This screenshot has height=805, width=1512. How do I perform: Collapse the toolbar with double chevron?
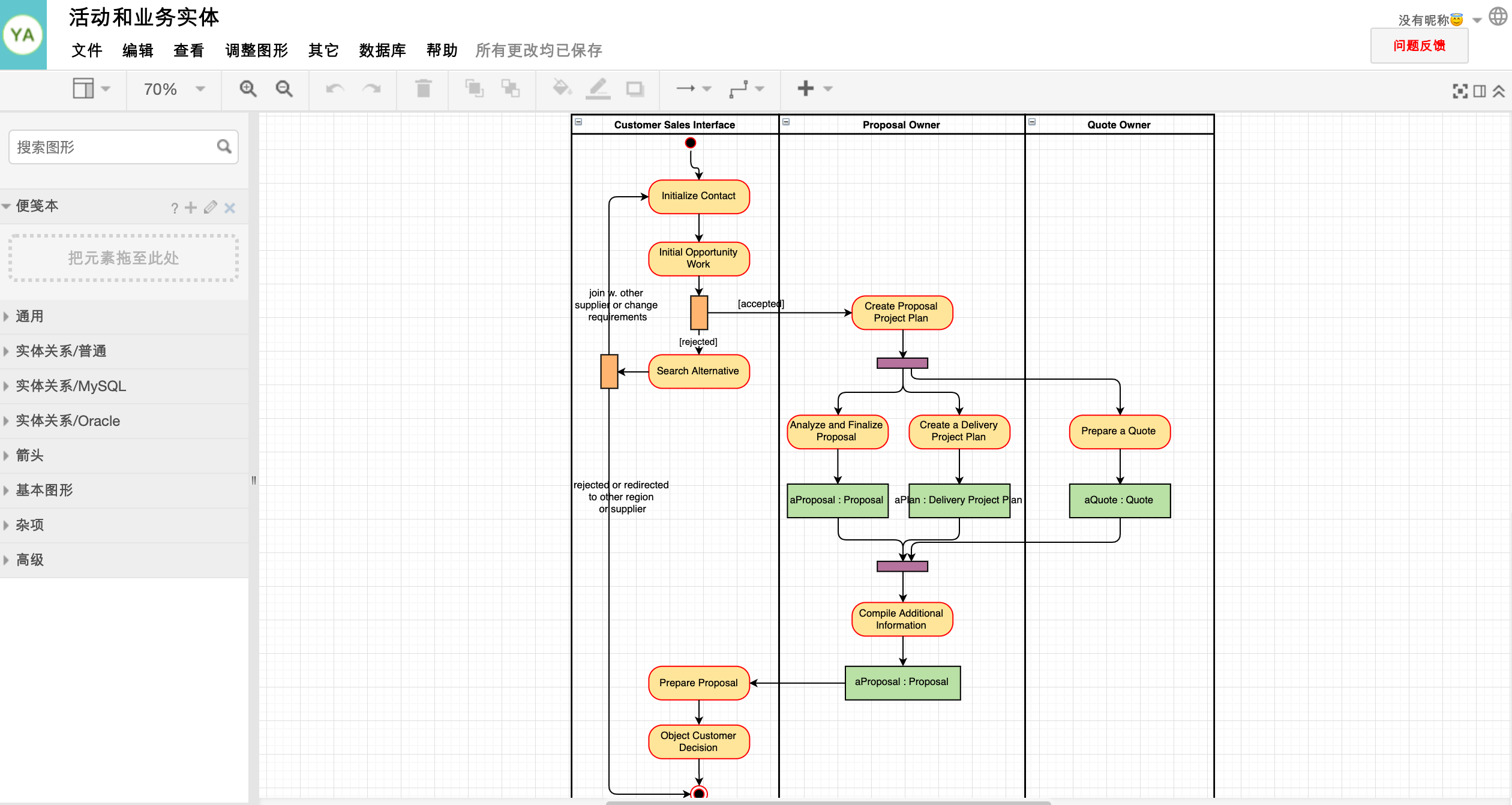pyautogui.click(x=1499, y=91)
